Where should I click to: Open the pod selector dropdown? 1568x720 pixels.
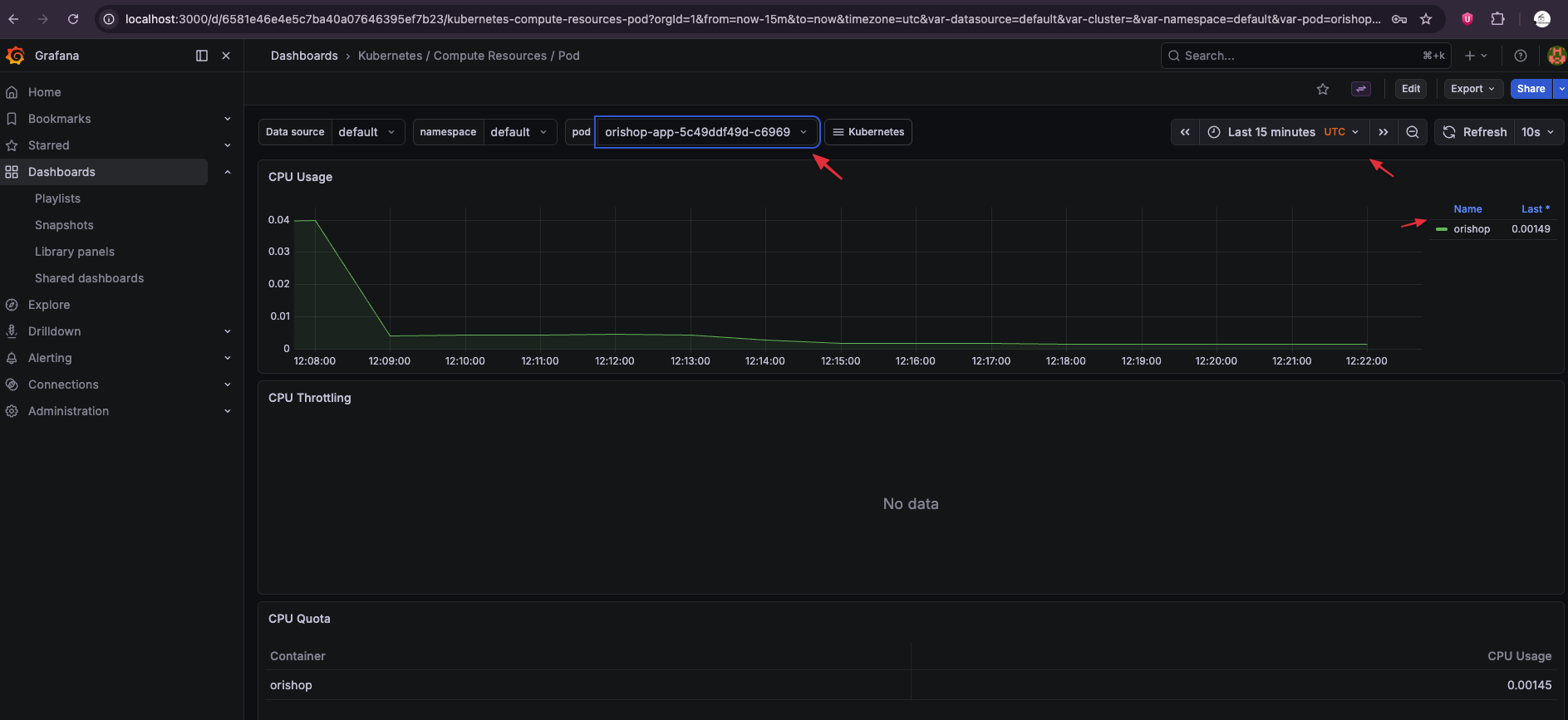(x=706, y=132)
